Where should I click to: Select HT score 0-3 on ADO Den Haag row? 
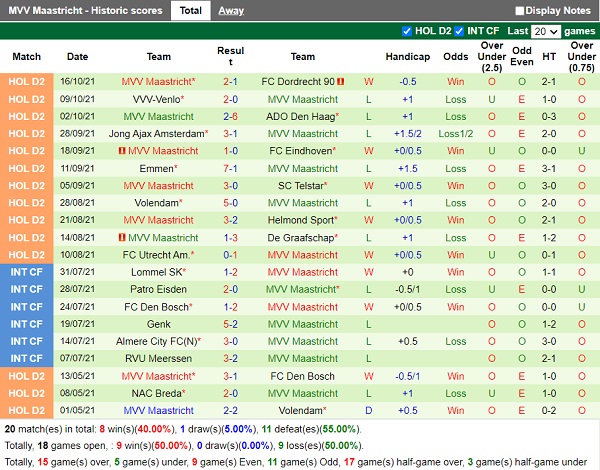tap(549, 116)
